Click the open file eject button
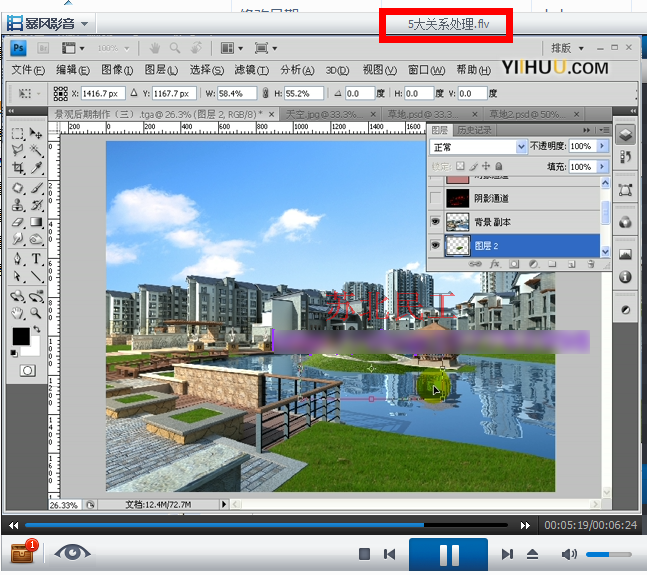647x575 pixels. pos(532,554)
